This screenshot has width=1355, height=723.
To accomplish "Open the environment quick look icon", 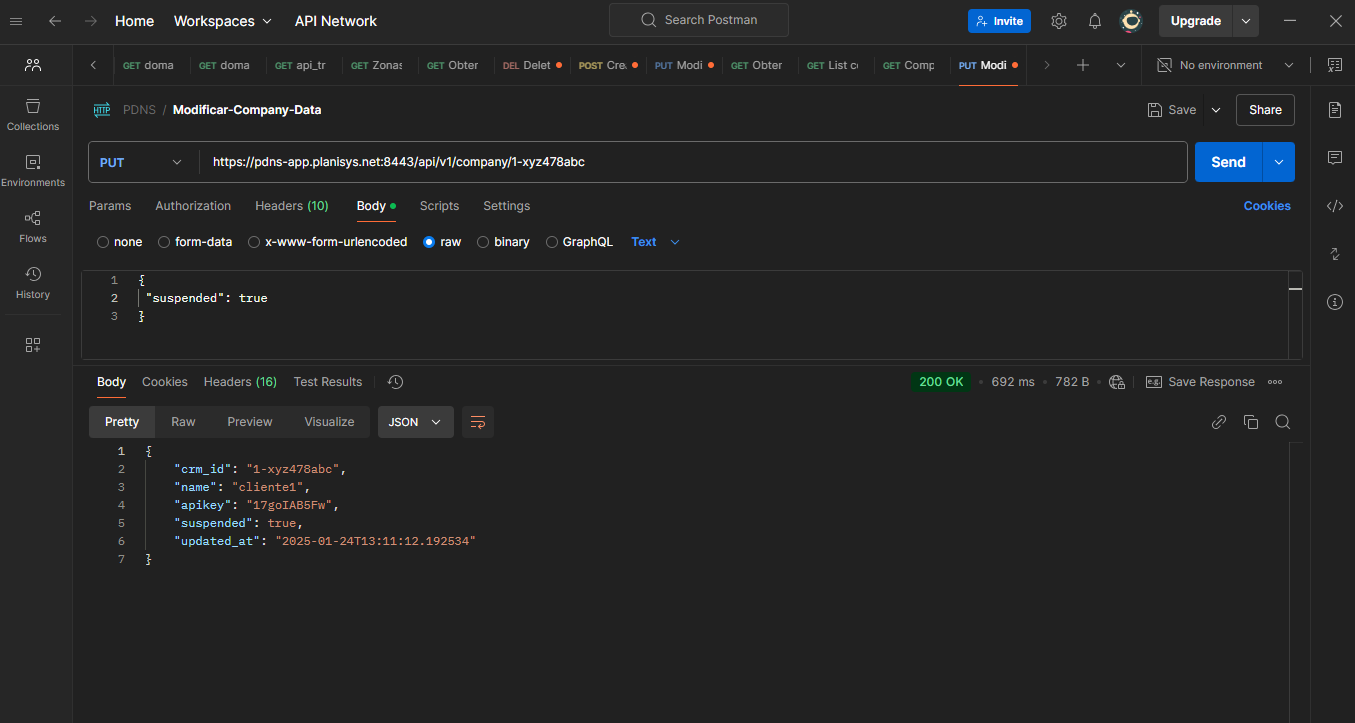I will pos(1334,65).
